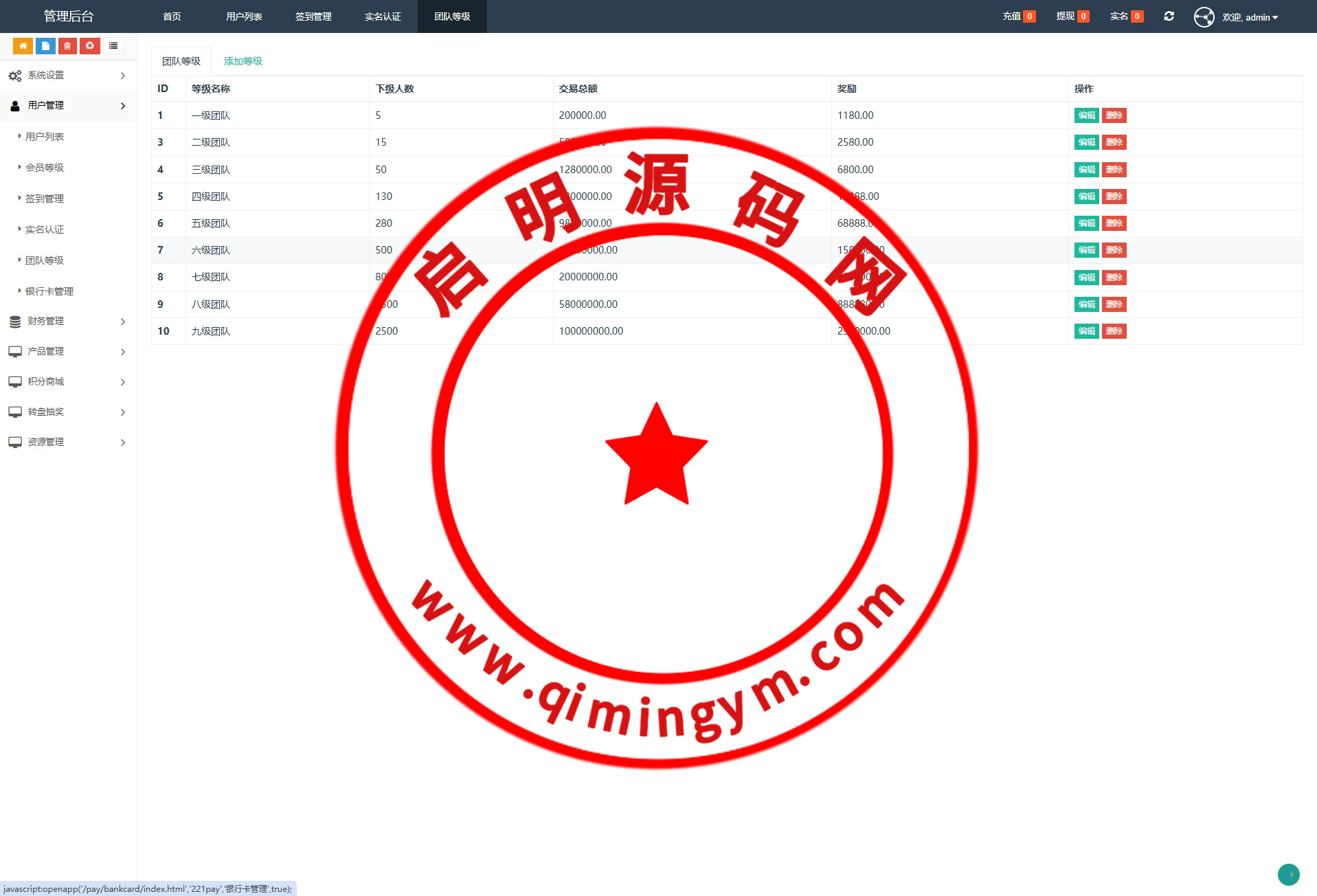Click the refresh icon in header

(1169, 16)
